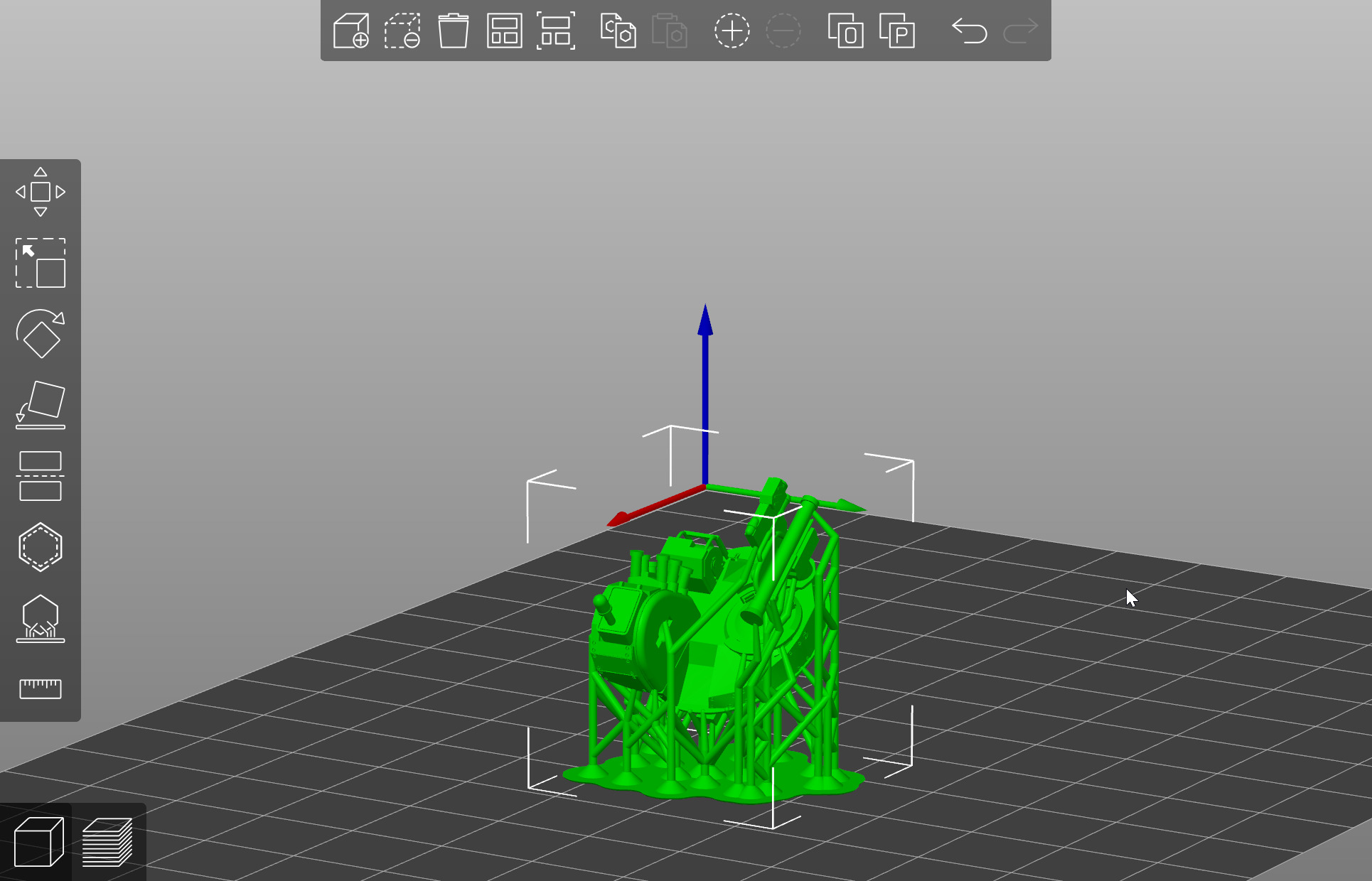The width and height of the screenshot is (1372, 881).
Task: Select the Measure ruler tool
Action: (x=41, y=688)
